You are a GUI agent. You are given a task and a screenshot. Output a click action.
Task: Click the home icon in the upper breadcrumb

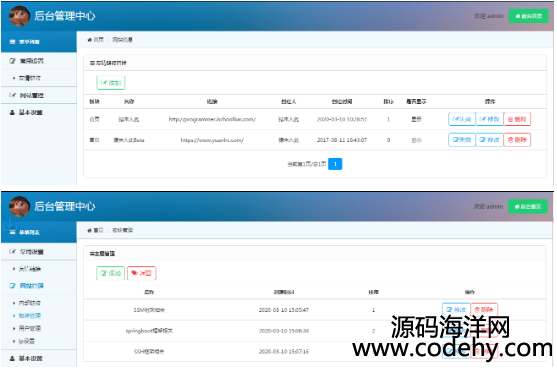tap(90, 40)
